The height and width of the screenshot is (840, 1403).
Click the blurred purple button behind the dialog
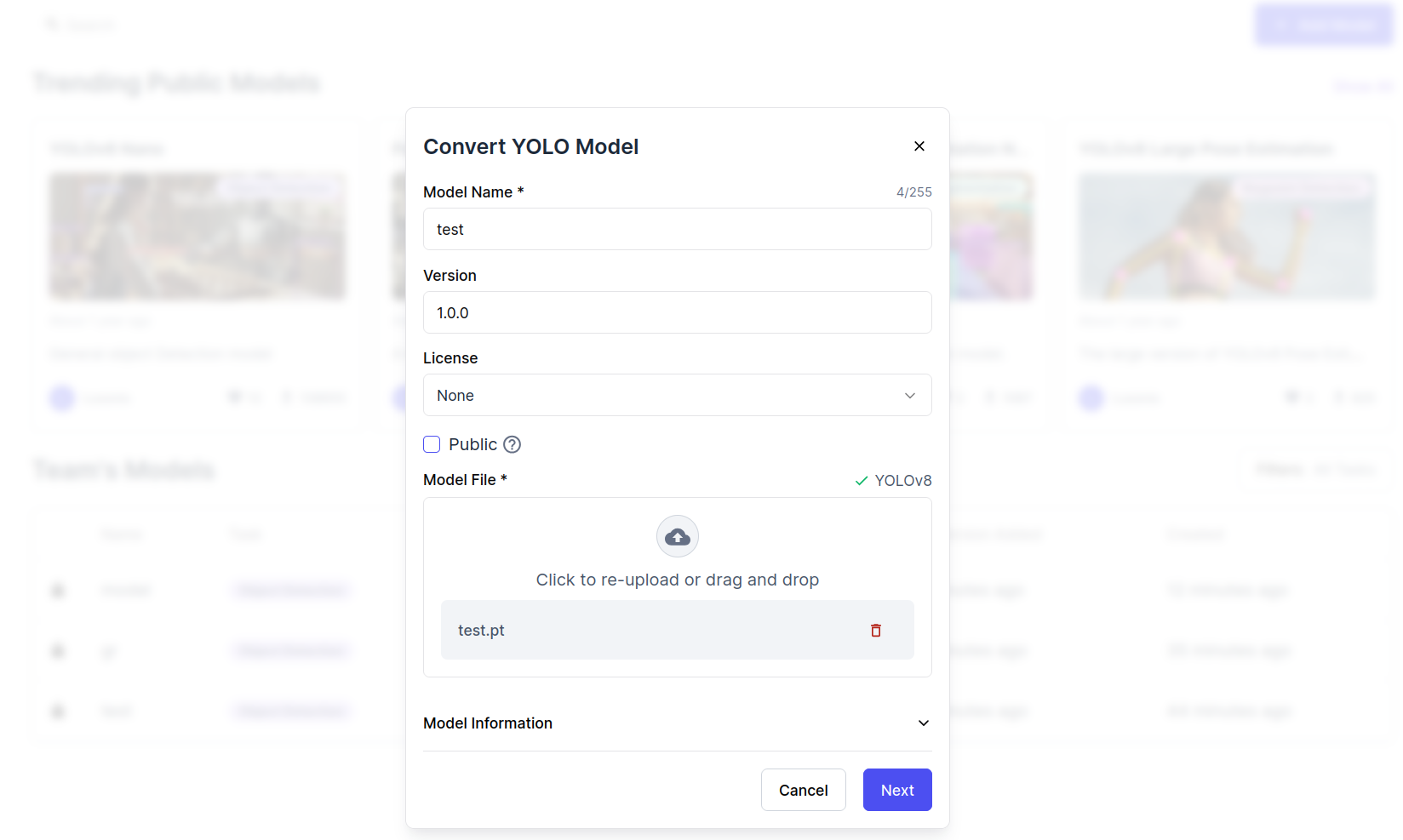(x=1324, y=25)
